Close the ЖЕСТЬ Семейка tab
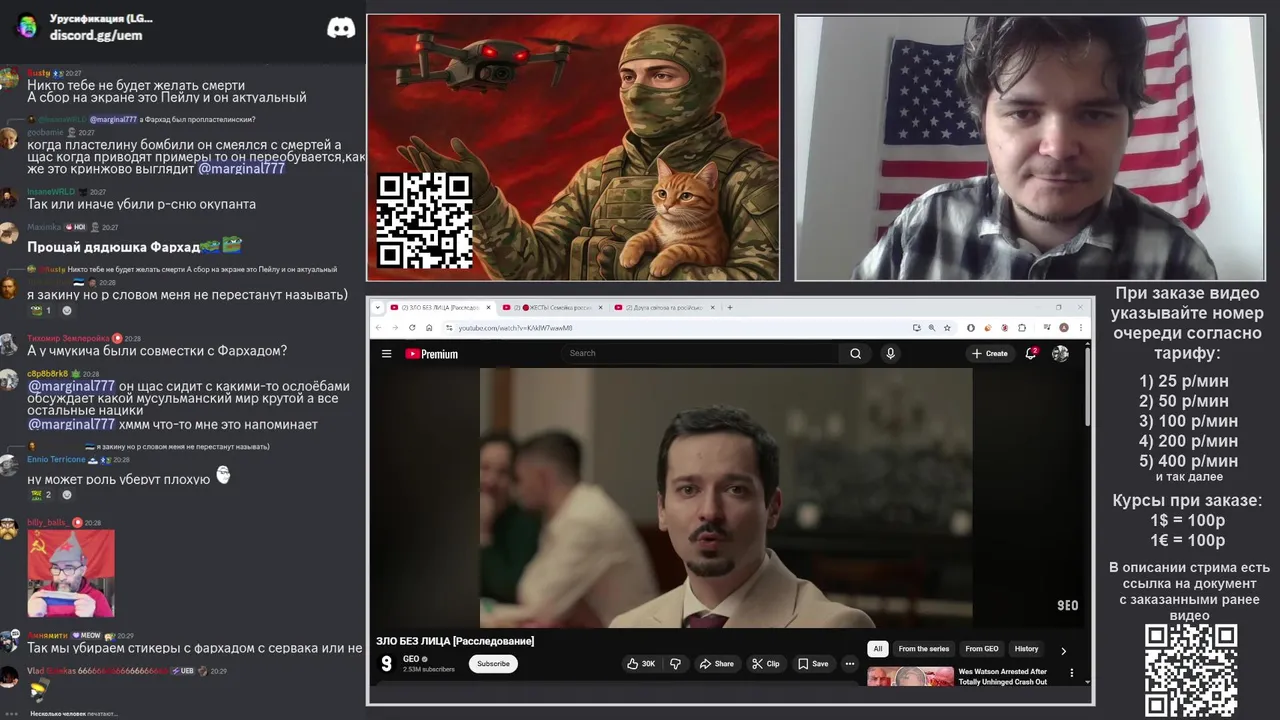The height and width of the screenshot is (720, 1280). (600, 307)
